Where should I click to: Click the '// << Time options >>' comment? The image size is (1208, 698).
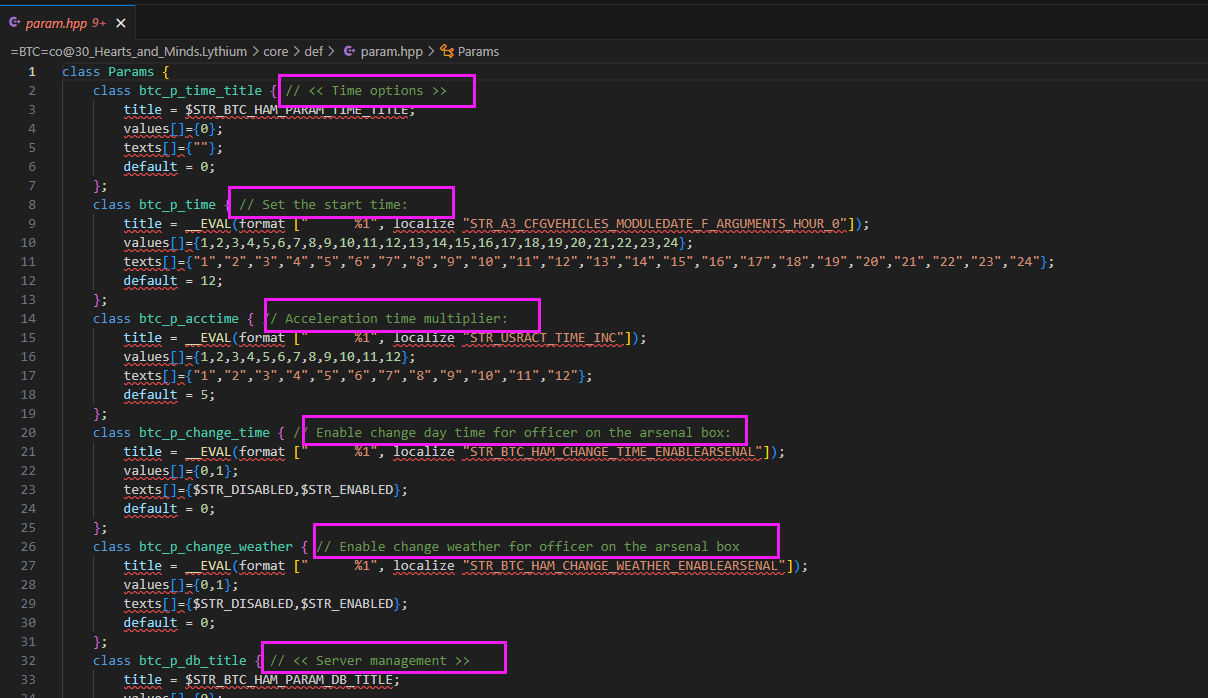click(366, 90)
